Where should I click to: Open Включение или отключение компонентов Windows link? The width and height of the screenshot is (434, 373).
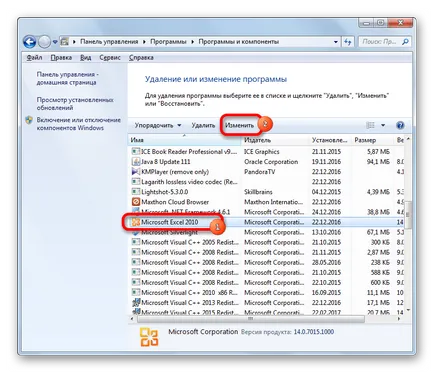[x=79, y=124]
